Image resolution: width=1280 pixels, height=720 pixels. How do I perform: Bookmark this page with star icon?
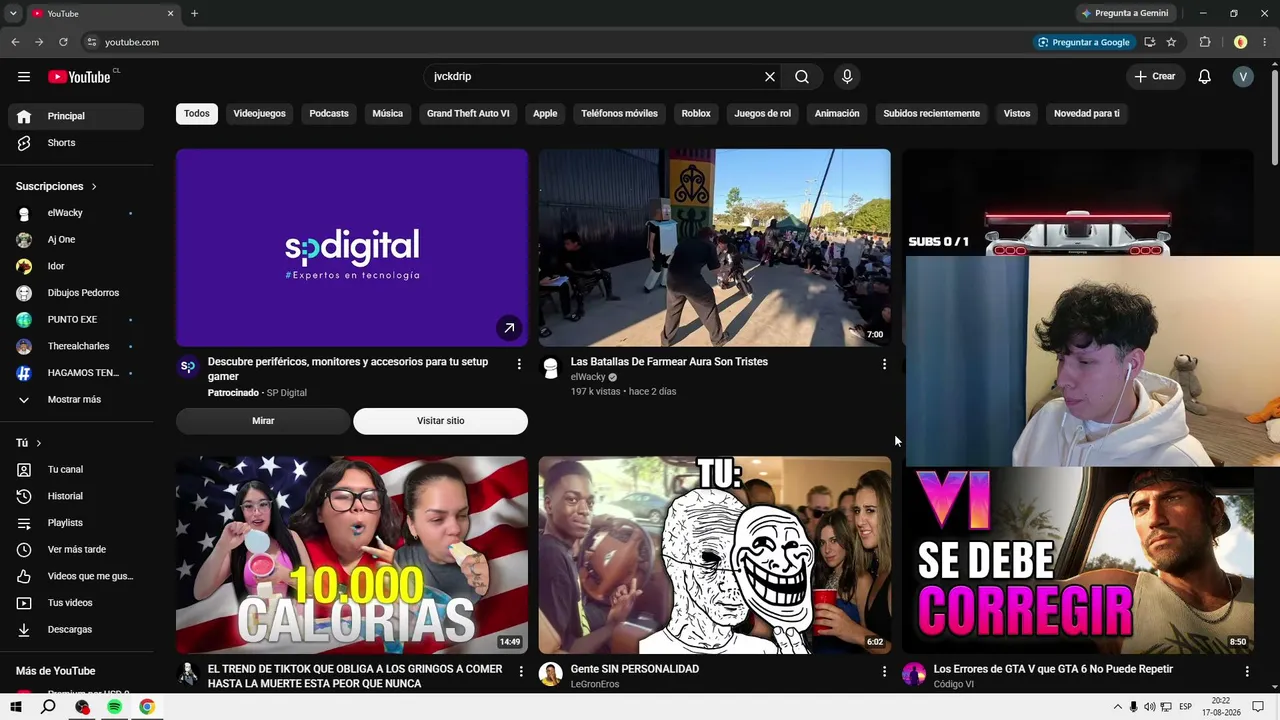point(1171,42)
